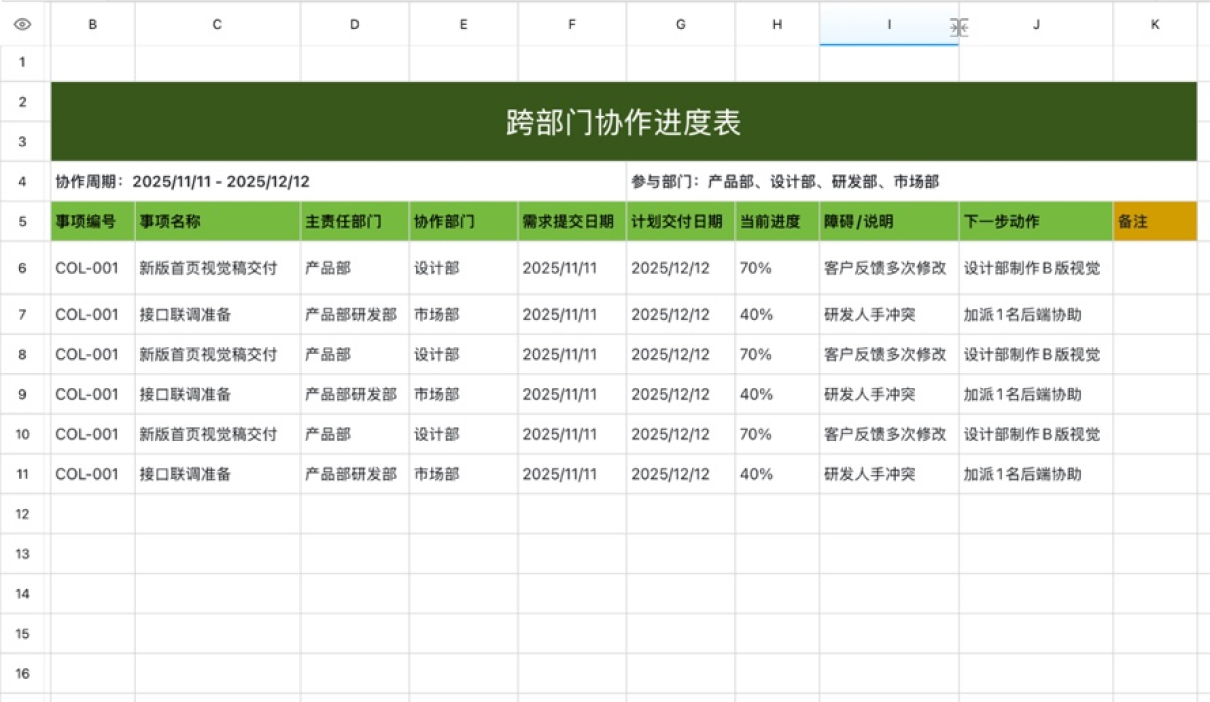This screenshot has height=702, width=1210.
Task: Click the 下一步动作 header cell
Action: [1036, 222]
